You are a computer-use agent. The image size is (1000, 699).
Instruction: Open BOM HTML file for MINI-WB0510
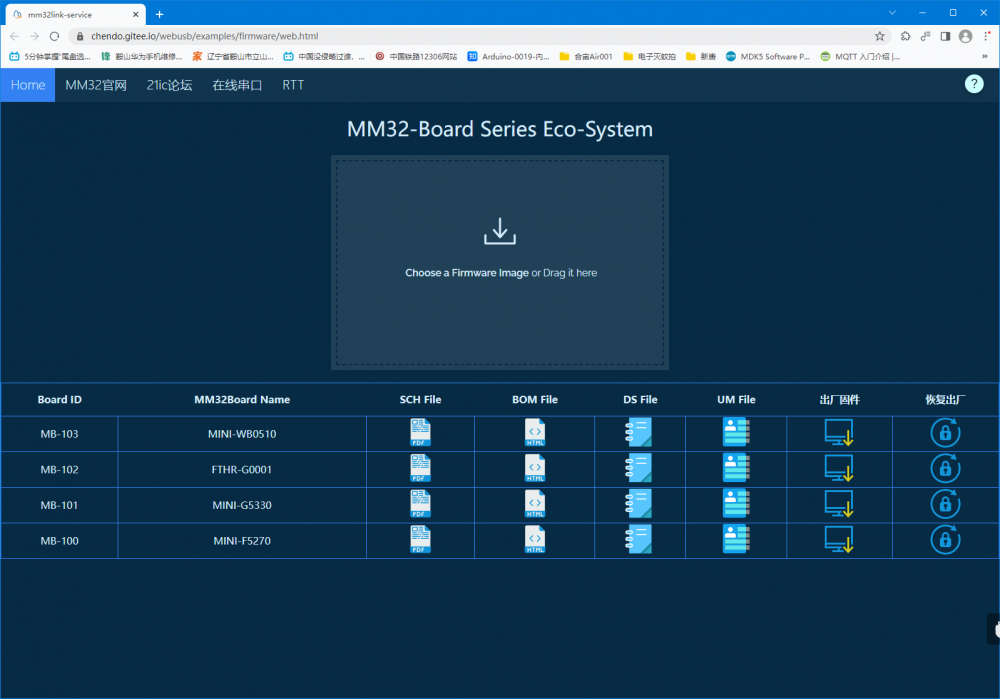pos(534,432)
